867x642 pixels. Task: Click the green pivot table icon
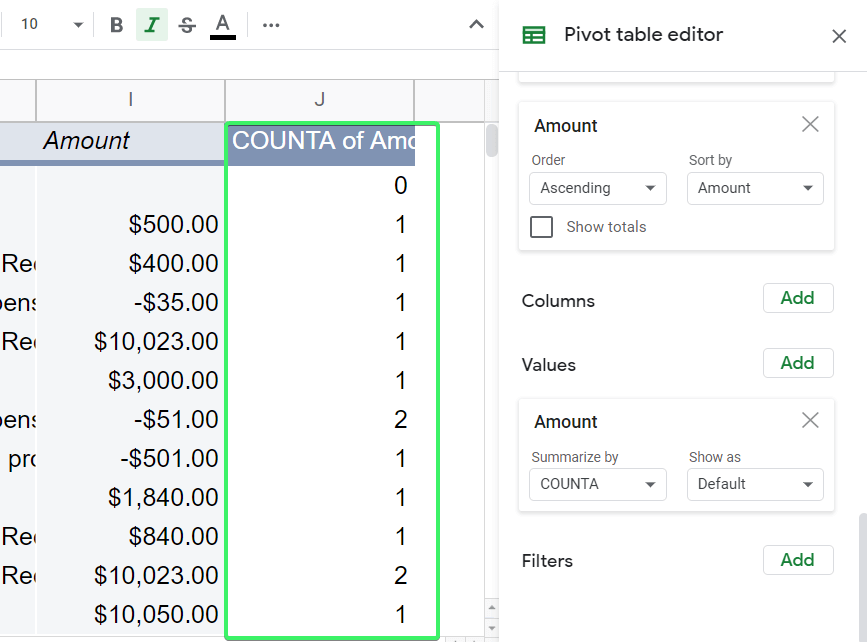point(534,35)
